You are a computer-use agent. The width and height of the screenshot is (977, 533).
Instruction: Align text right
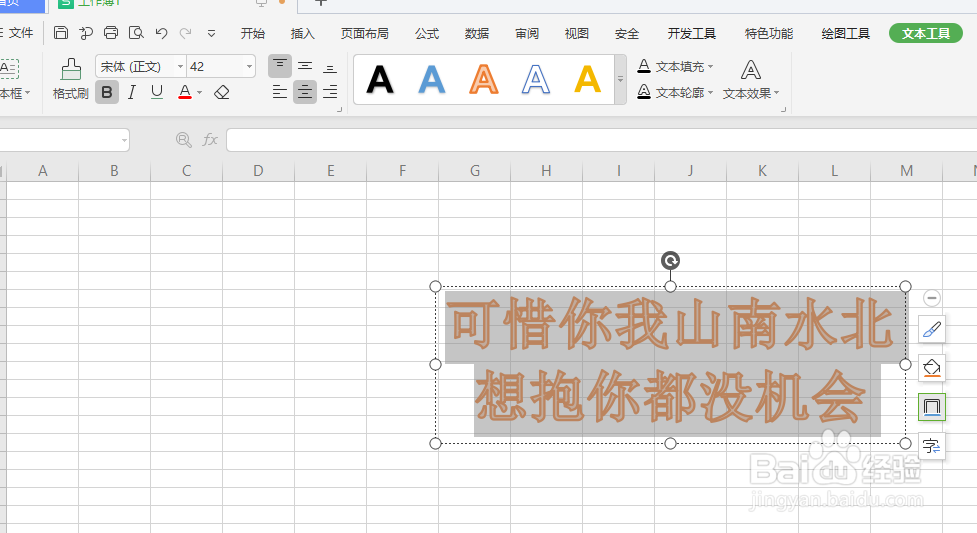pyautogui.click(x=330, y=92)
